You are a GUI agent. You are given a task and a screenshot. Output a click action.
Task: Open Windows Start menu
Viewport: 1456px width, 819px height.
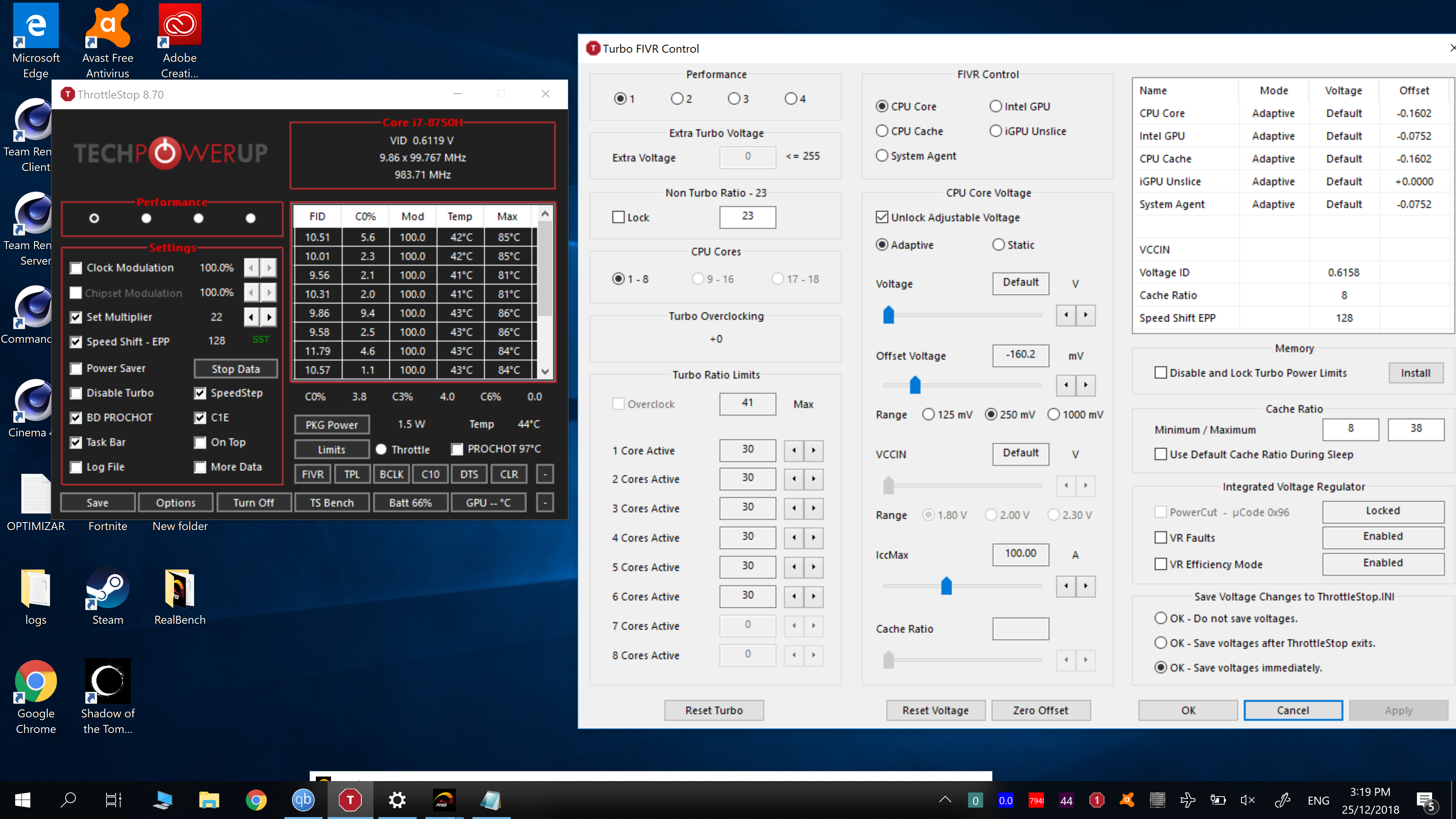(x=23, y=800)
